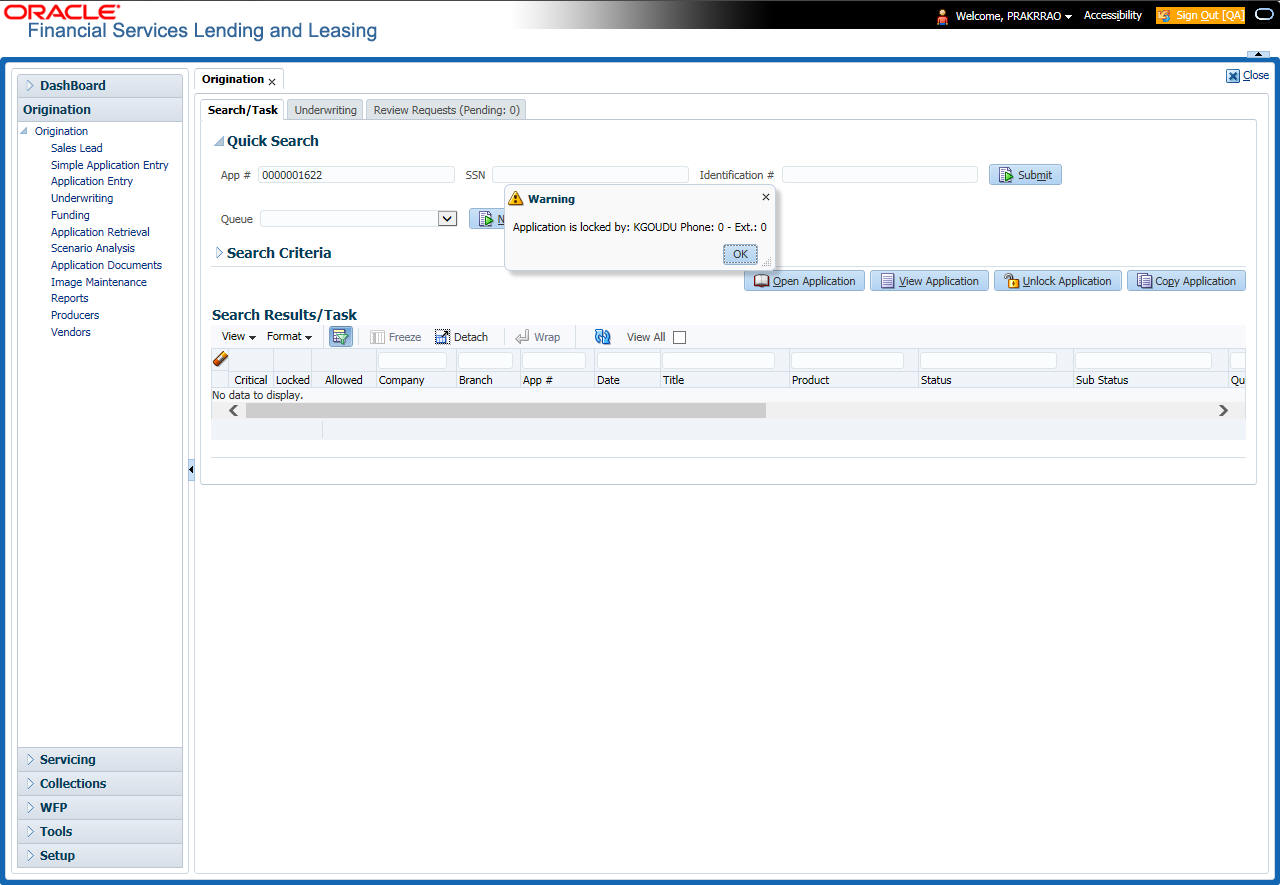Click OK in the Warning dialog
1280x885 pixels.
pos(740,254)
